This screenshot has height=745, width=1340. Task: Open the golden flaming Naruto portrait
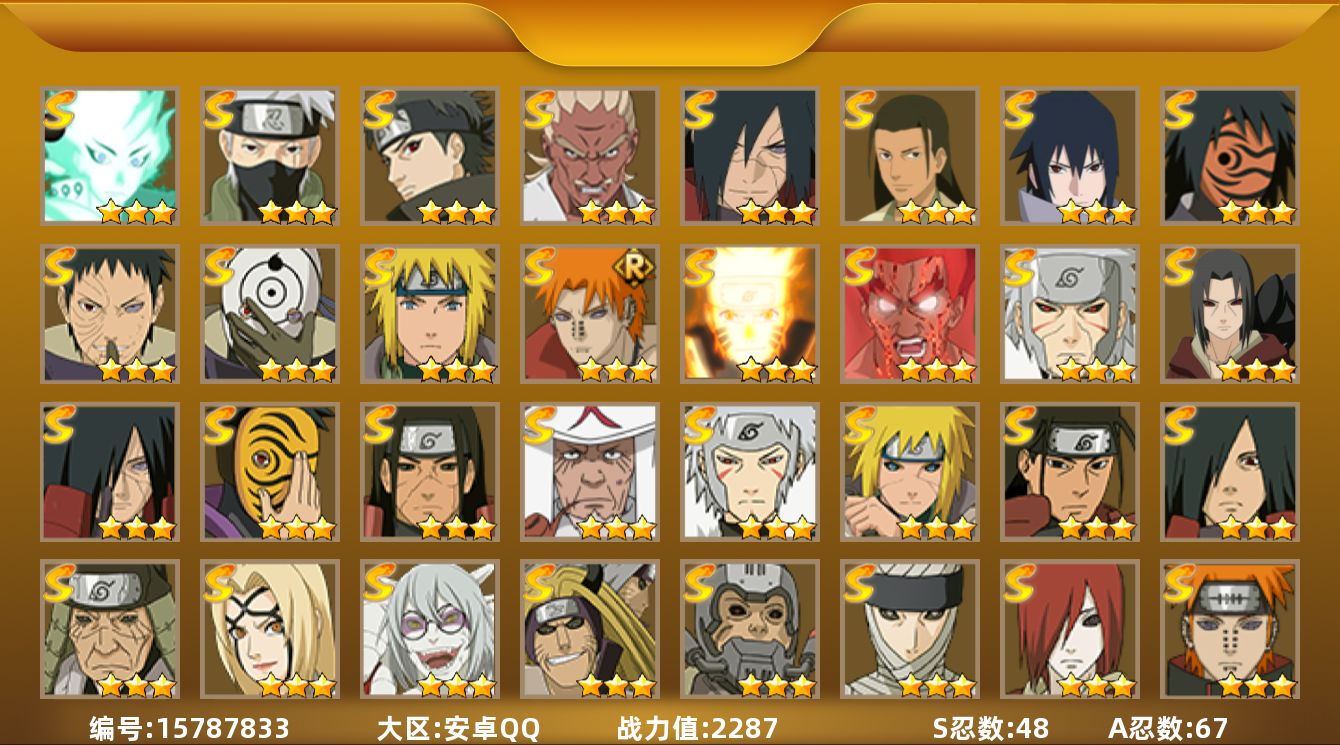[x=749, y=313]
